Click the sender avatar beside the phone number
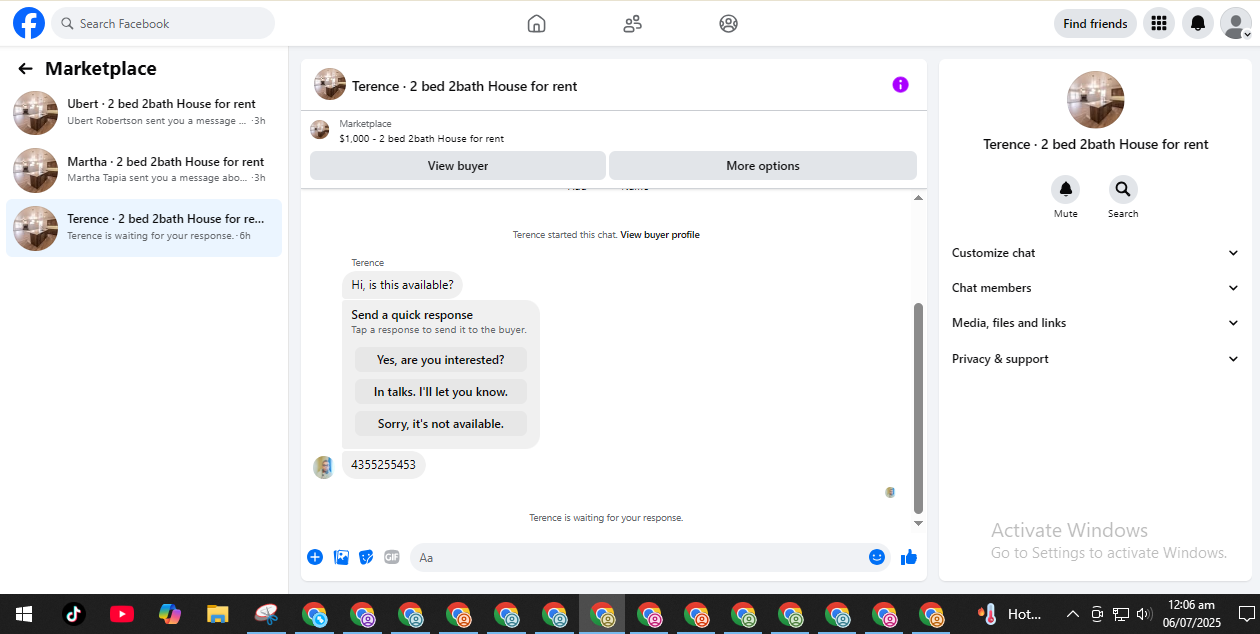This screenshot has height=634, width=1260. tap(324, 467)
